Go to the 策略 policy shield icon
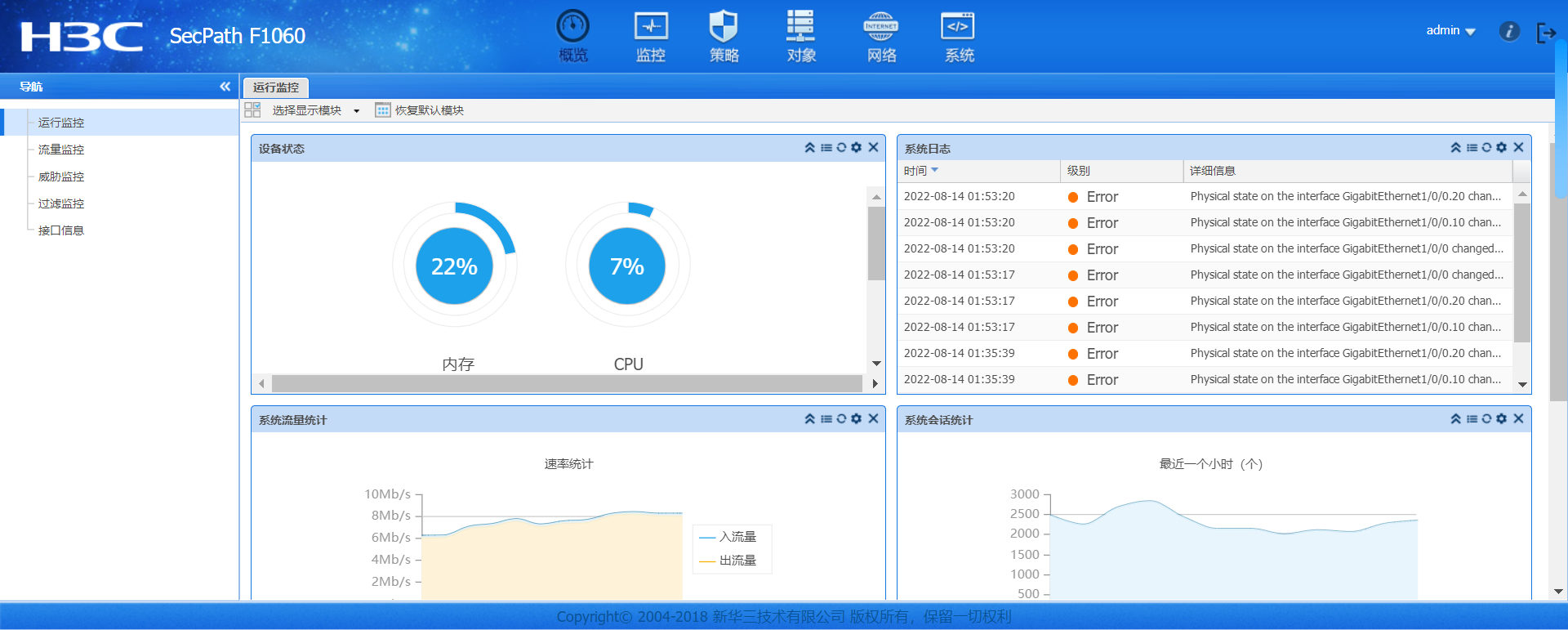This screenshot has width=1568, height=630. coord(724,36)
